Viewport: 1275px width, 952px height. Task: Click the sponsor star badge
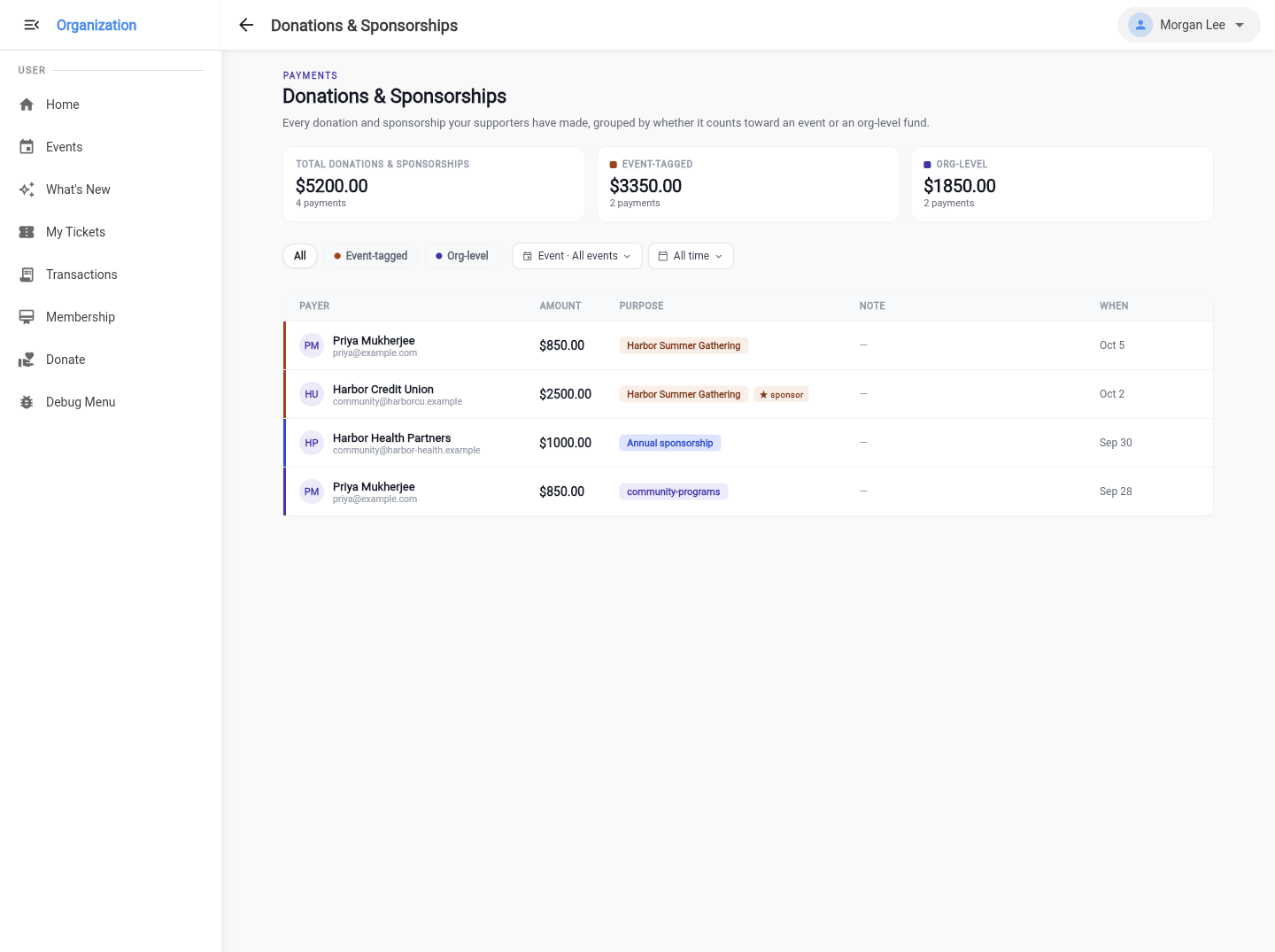tap(782, 394)
